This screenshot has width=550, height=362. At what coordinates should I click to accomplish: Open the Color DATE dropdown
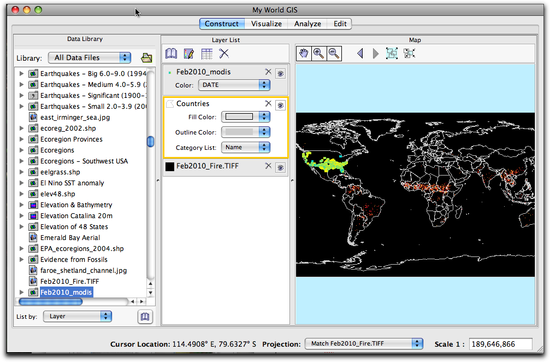click(234, 85)
